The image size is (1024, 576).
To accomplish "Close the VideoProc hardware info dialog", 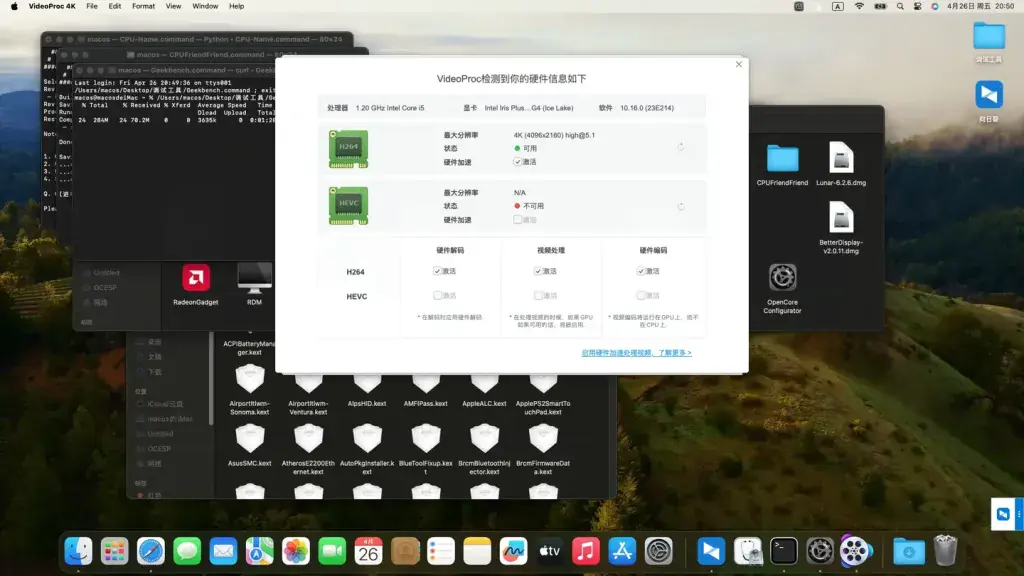I will (x=739, y=64).
